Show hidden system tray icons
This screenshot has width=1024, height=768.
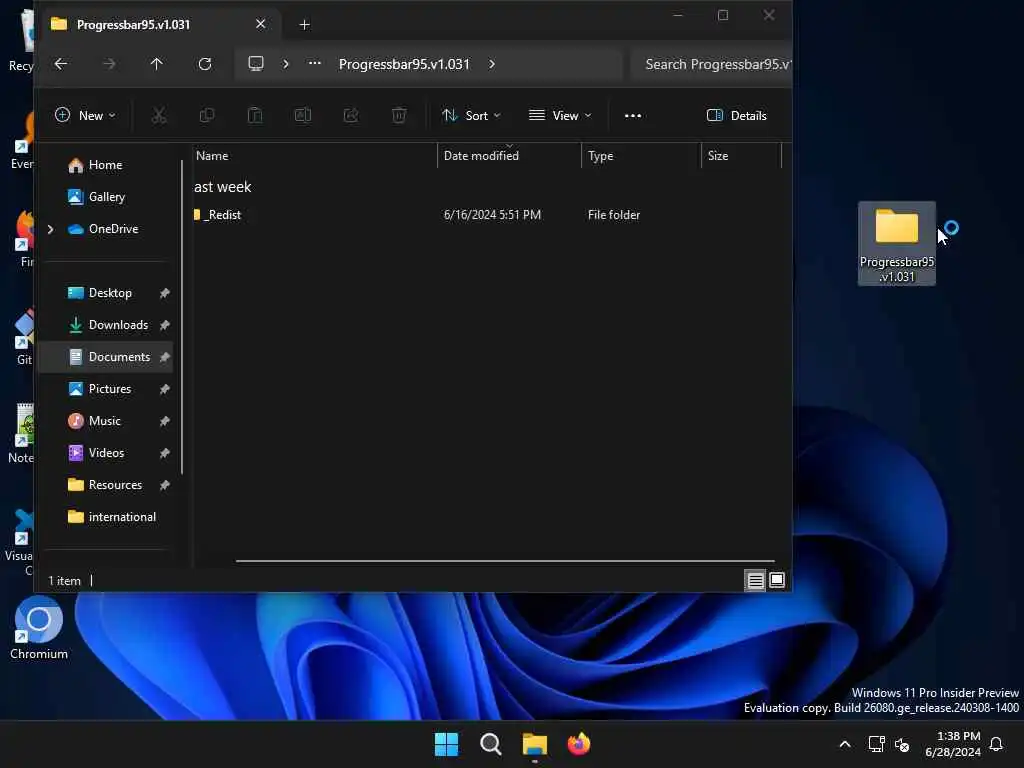844,744
